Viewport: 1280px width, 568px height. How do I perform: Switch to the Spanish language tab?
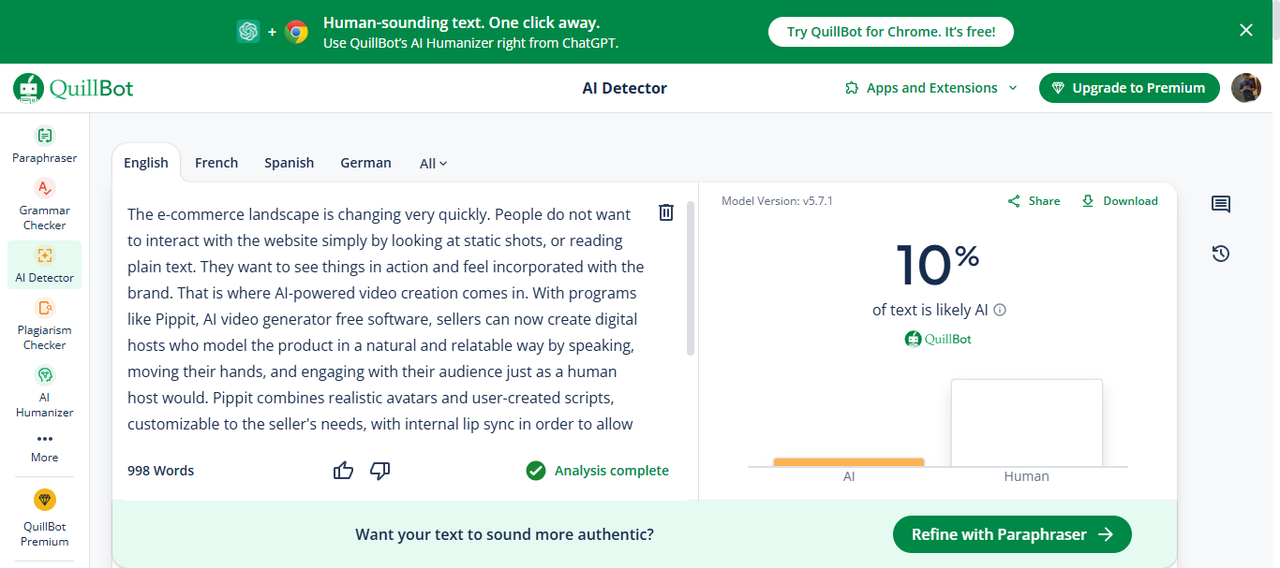[289, 163]
